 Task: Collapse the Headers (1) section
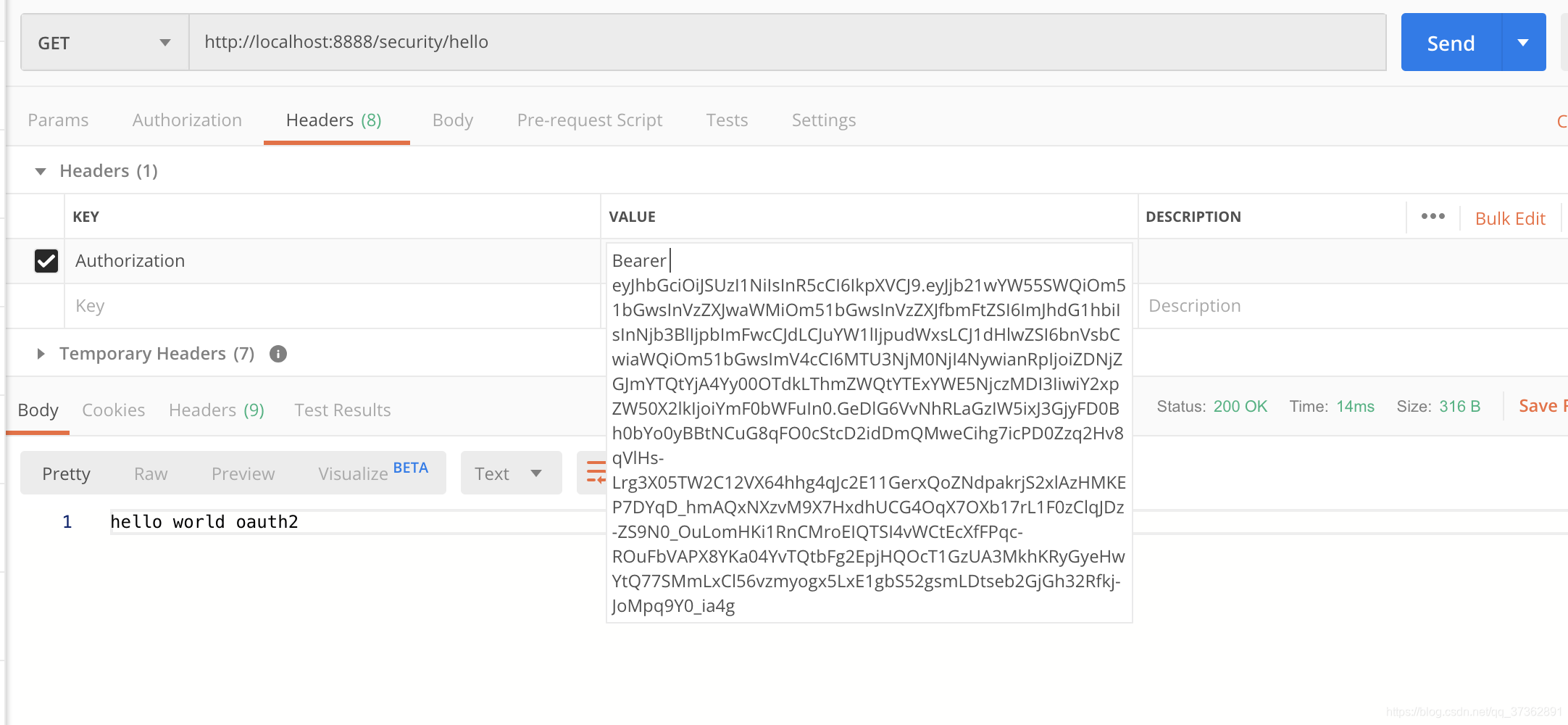click(x=41, y=171)
